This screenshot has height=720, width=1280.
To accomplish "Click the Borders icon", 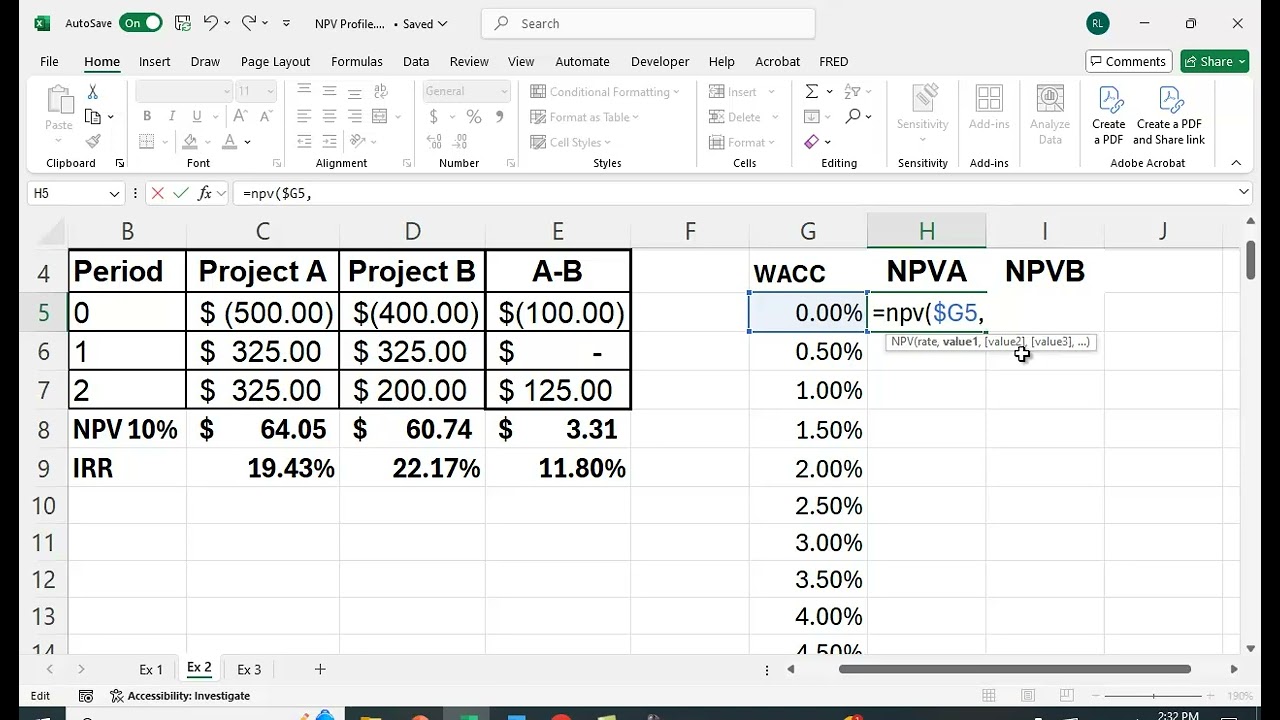I will (146, 142).
